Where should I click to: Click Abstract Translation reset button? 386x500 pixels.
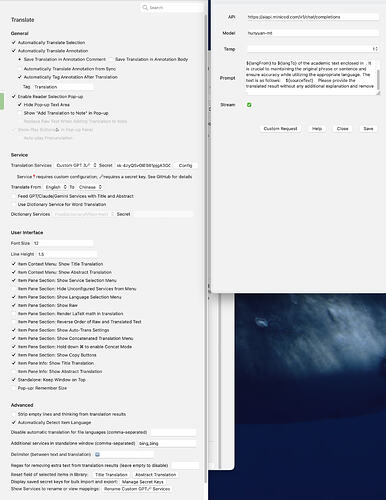(155, 474)
